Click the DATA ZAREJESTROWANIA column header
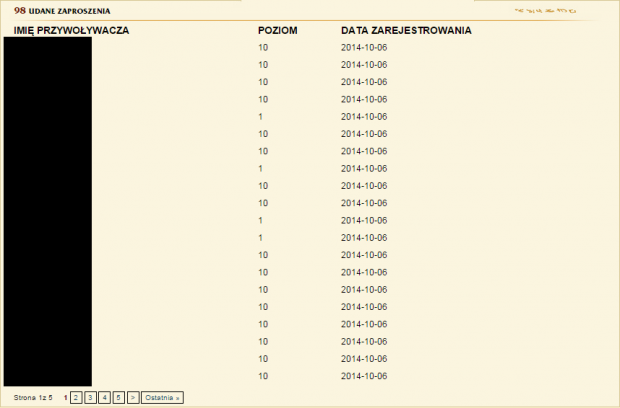The height and width of the screenshot is (408, 620). (406, 30)
